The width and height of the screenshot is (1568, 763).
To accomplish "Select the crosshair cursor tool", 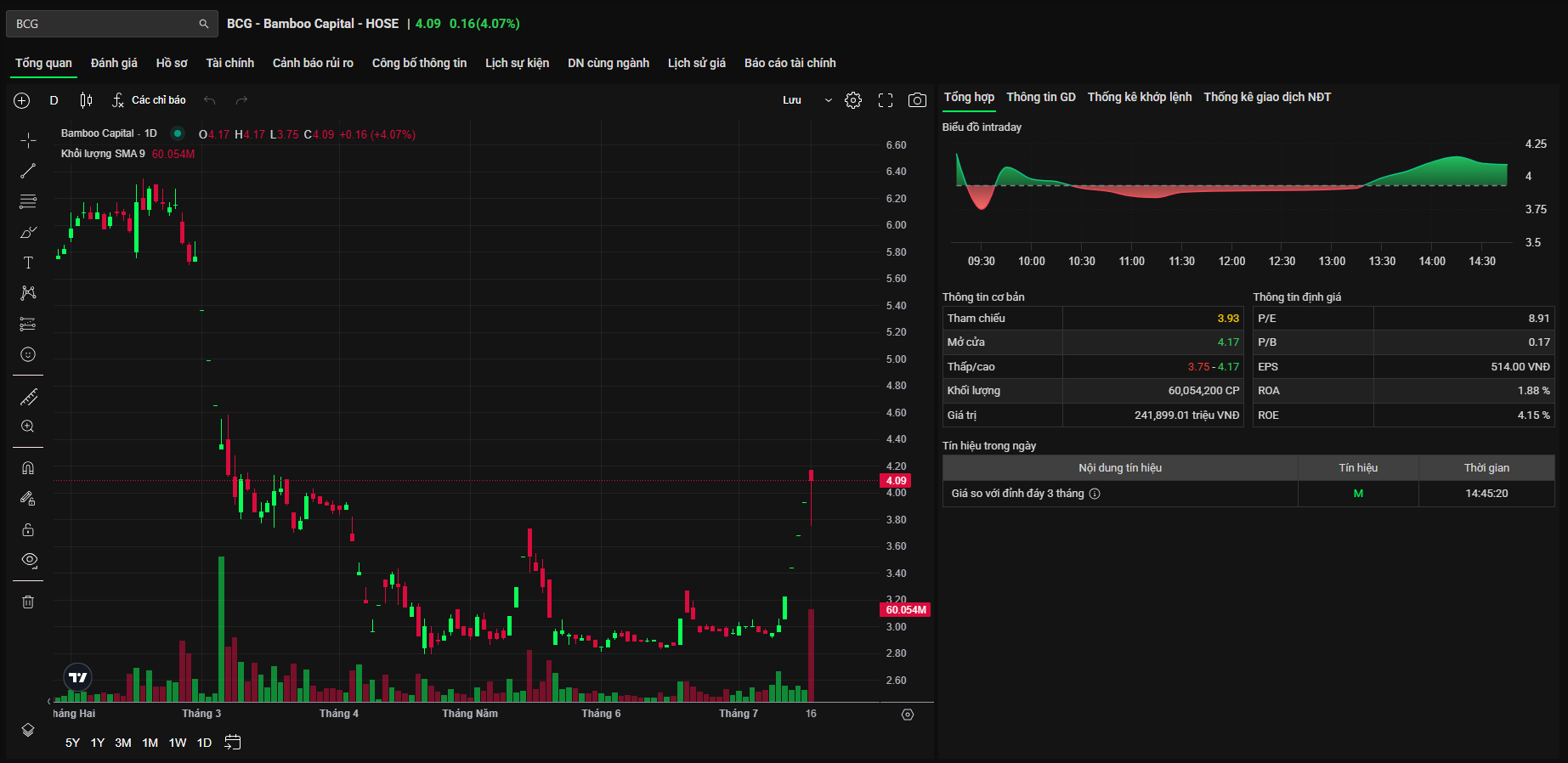I will point(28,140).
